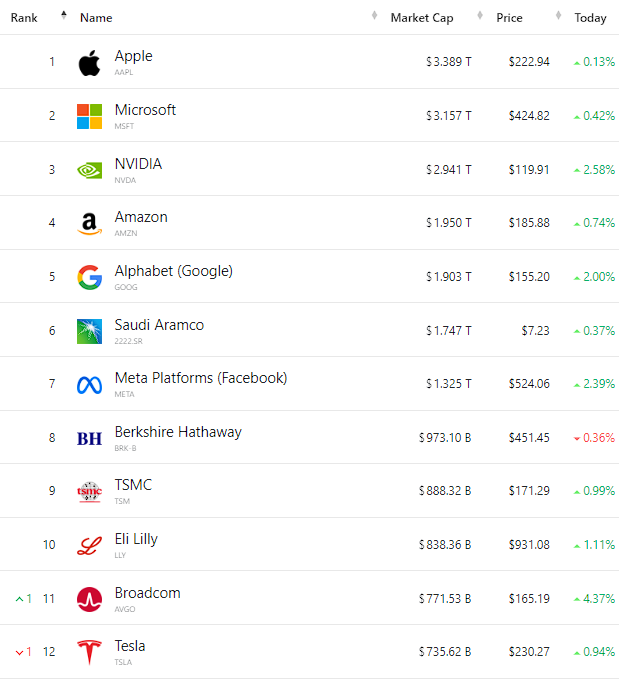
Task: Click the Broadcom red circle logo
Action: [x=89, y=599]
